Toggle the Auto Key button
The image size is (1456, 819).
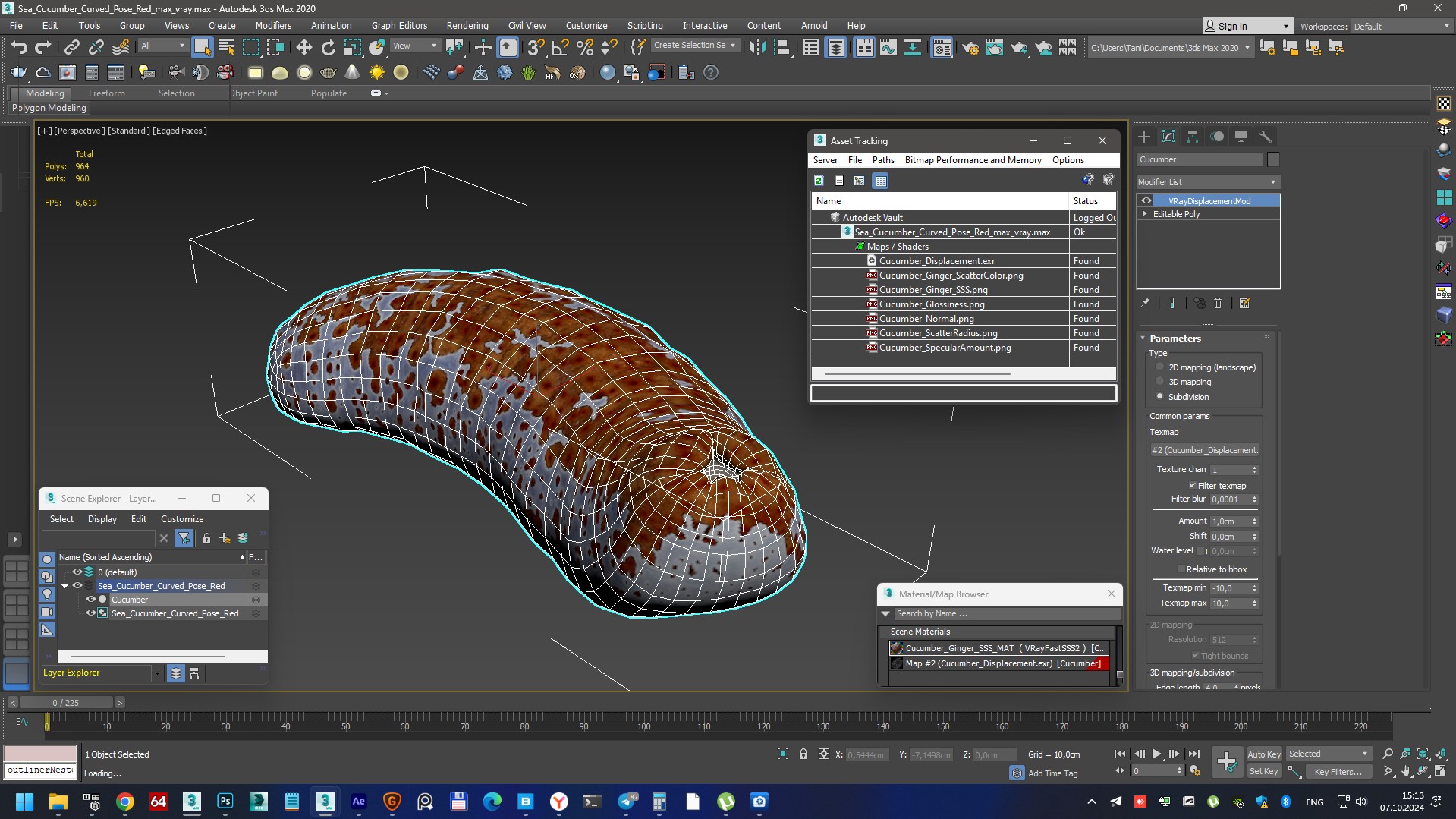pyautogui.click(x=1264, y=754)
